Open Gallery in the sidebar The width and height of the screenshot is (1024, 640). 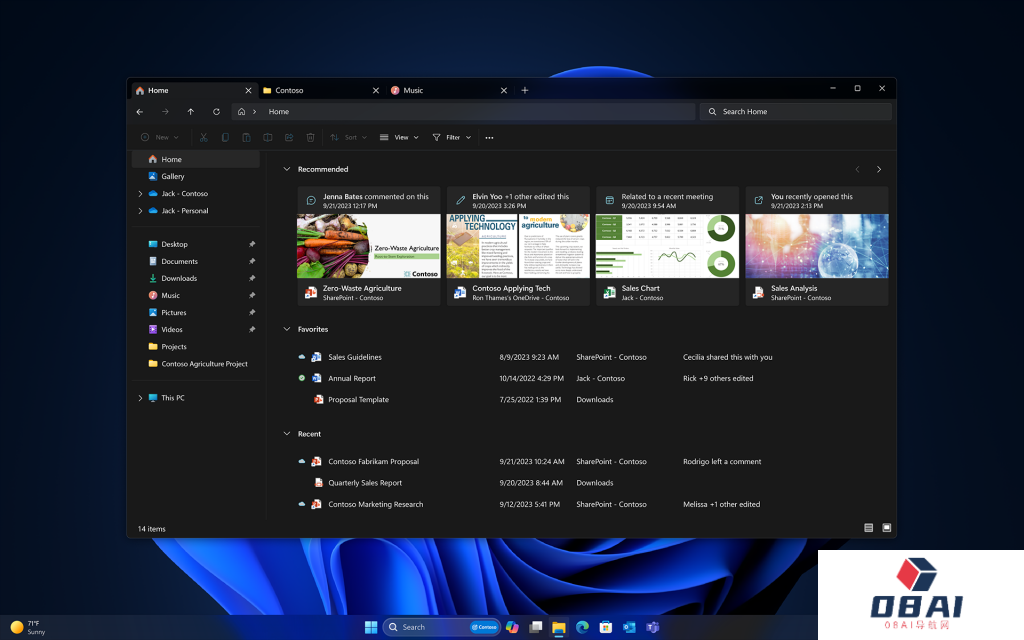pos(172,176)
